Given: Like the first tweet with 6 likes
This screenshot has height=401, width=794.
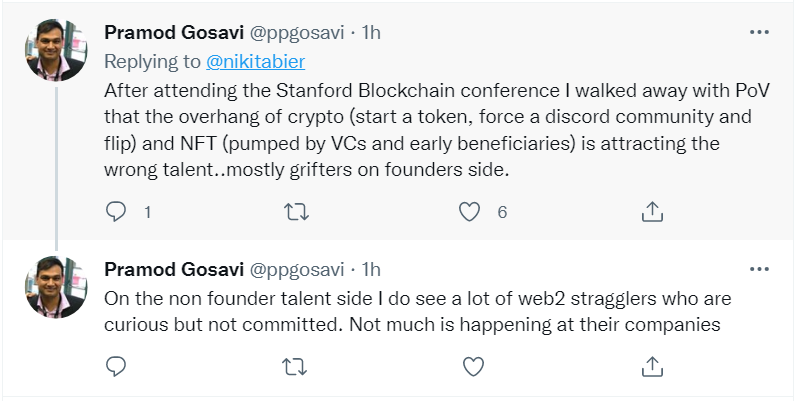Looking at the screenshot, I should coord(469,211).
